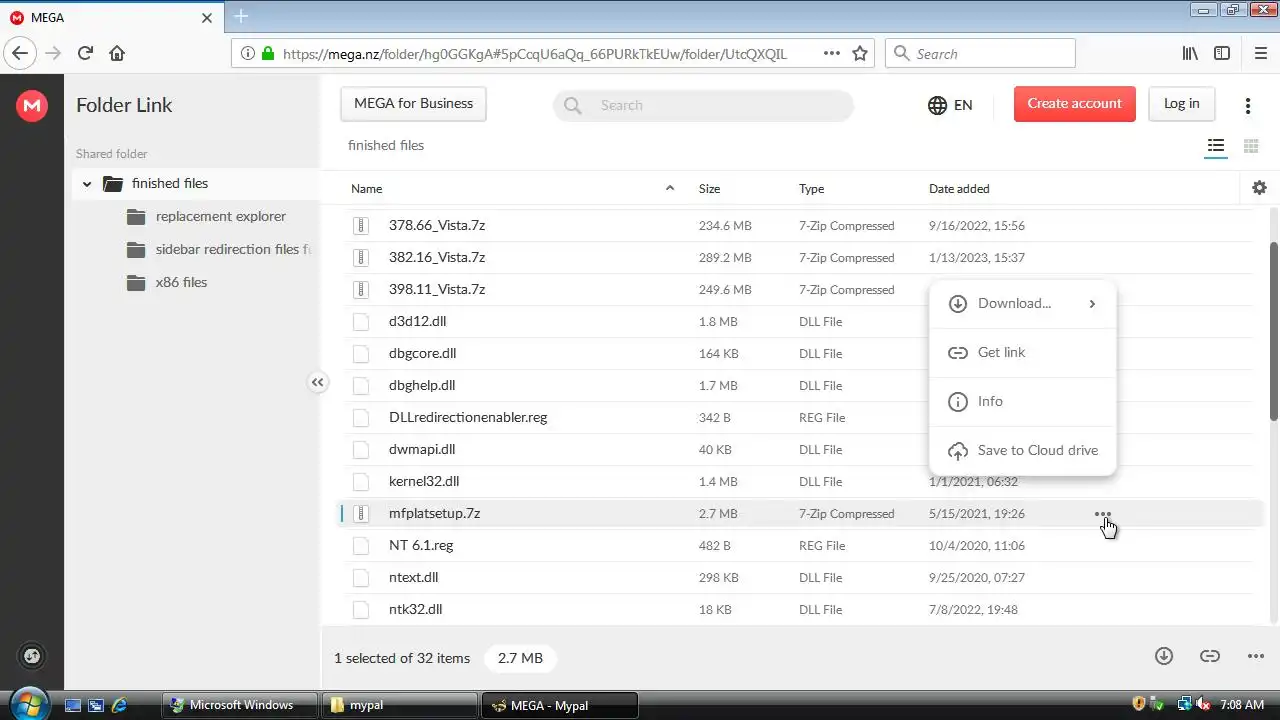Click file icon of d3d12.dll

361,322
